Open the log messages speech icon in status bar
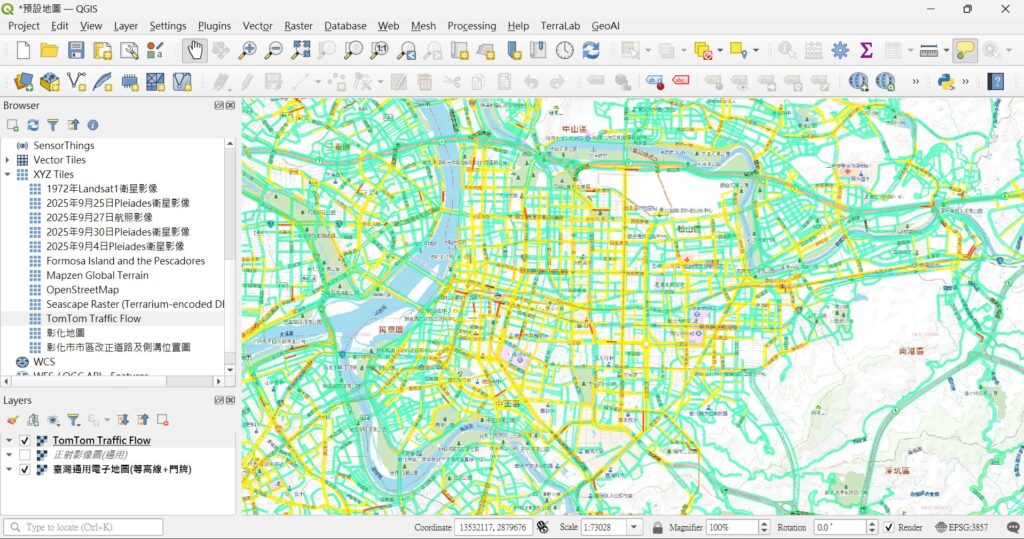This screenshot has height=539, width=1024. click(1013, 527)
